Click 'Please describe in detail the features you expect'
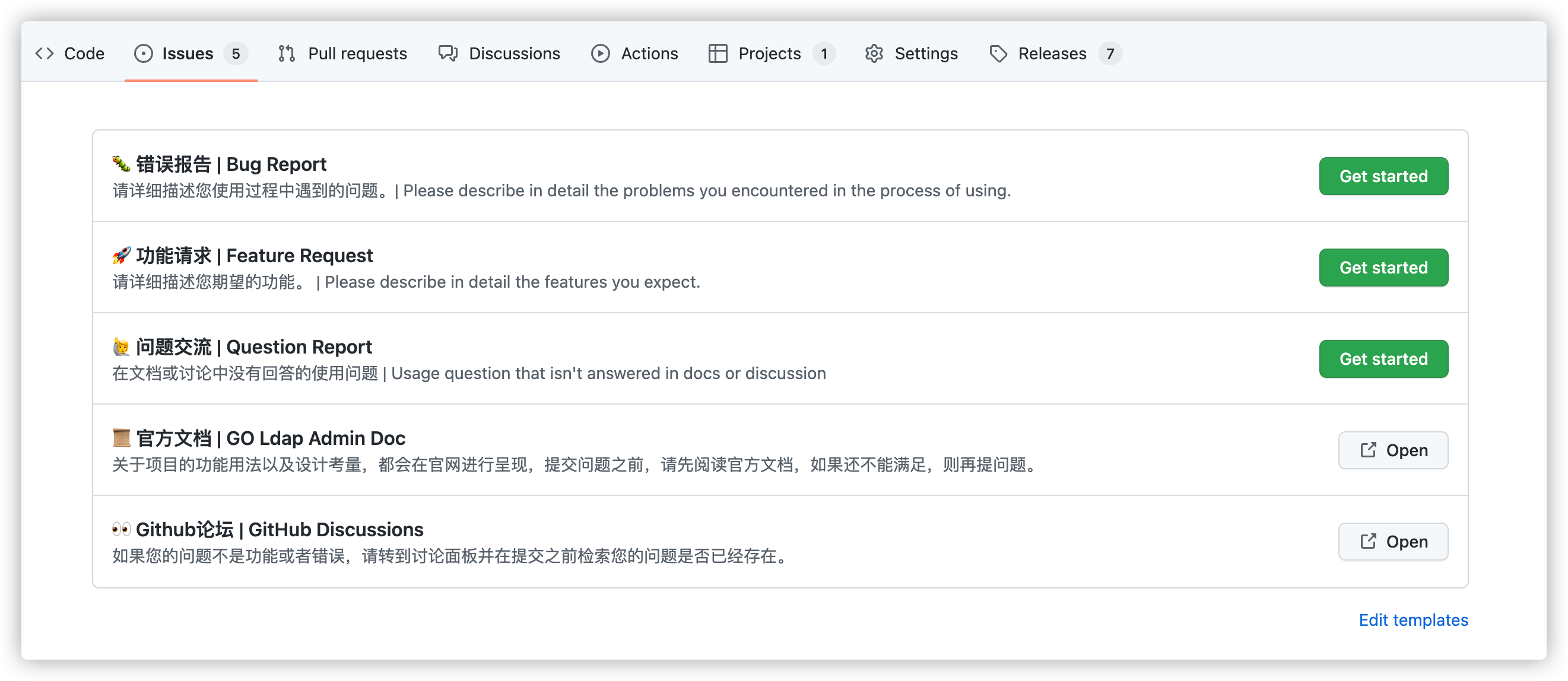This screenshot has height=681, width=1568. pyautogui.click(x=512, y=282)
